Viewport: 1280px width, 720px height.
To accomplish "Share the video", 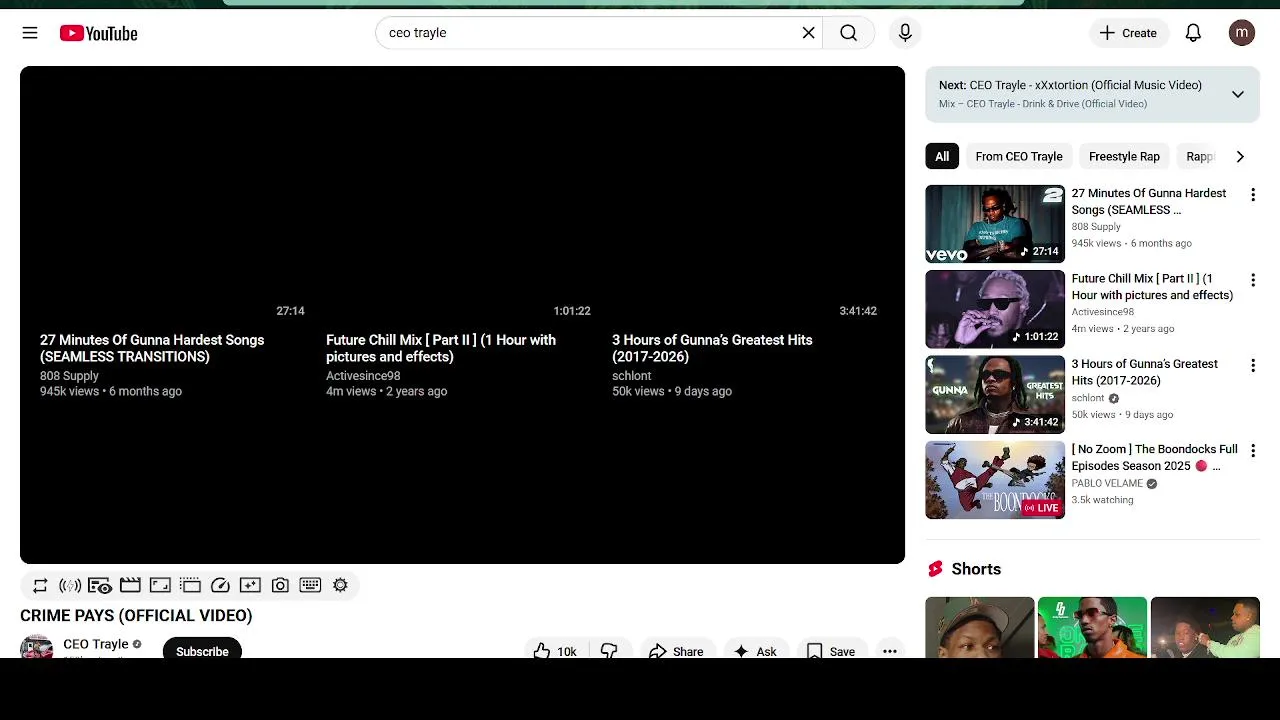I will click(x=677, y=650).
